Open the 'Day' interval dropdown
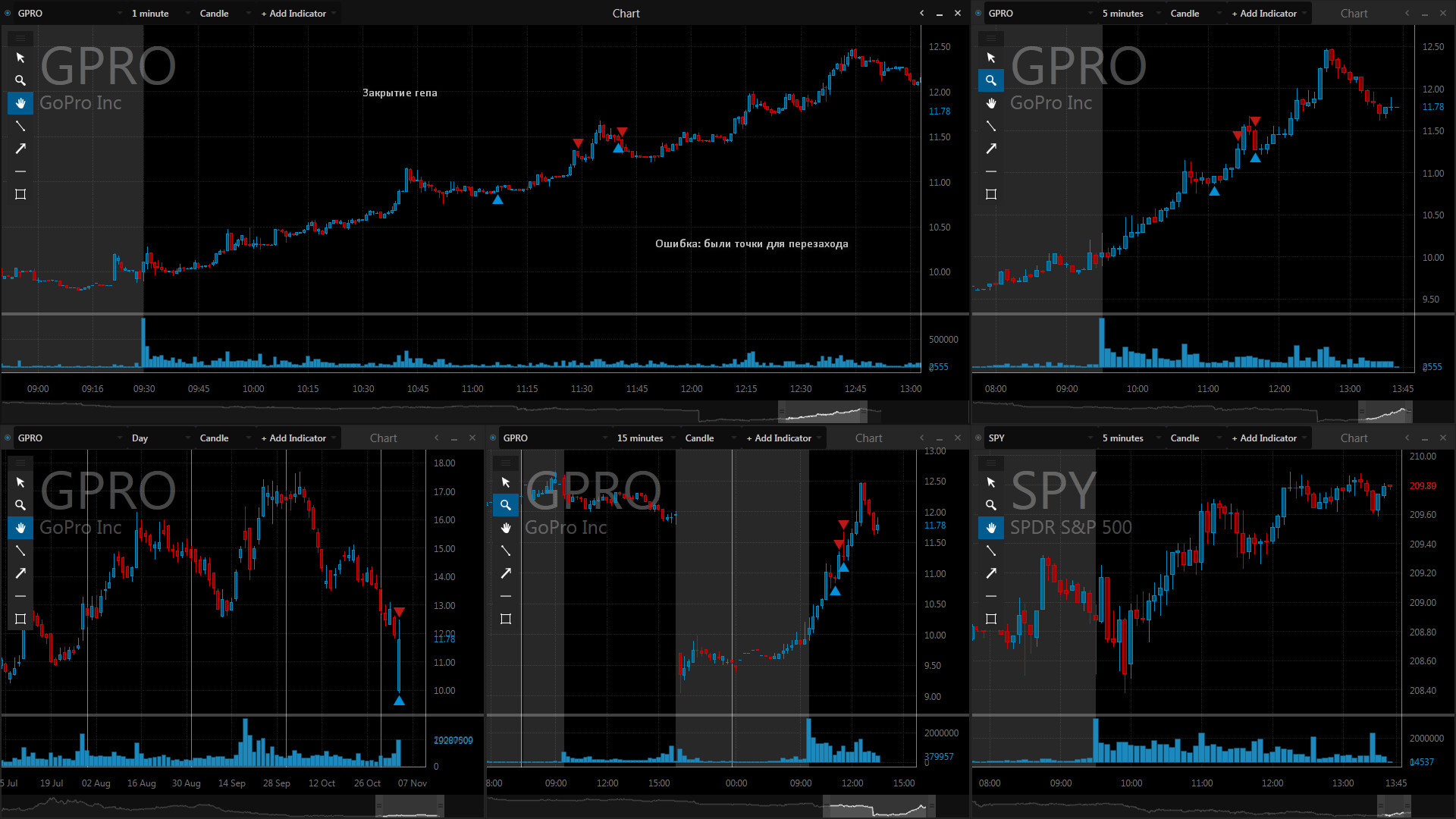Image resolution: width=1456 pixels, height=819 pixels. point(160,438)
